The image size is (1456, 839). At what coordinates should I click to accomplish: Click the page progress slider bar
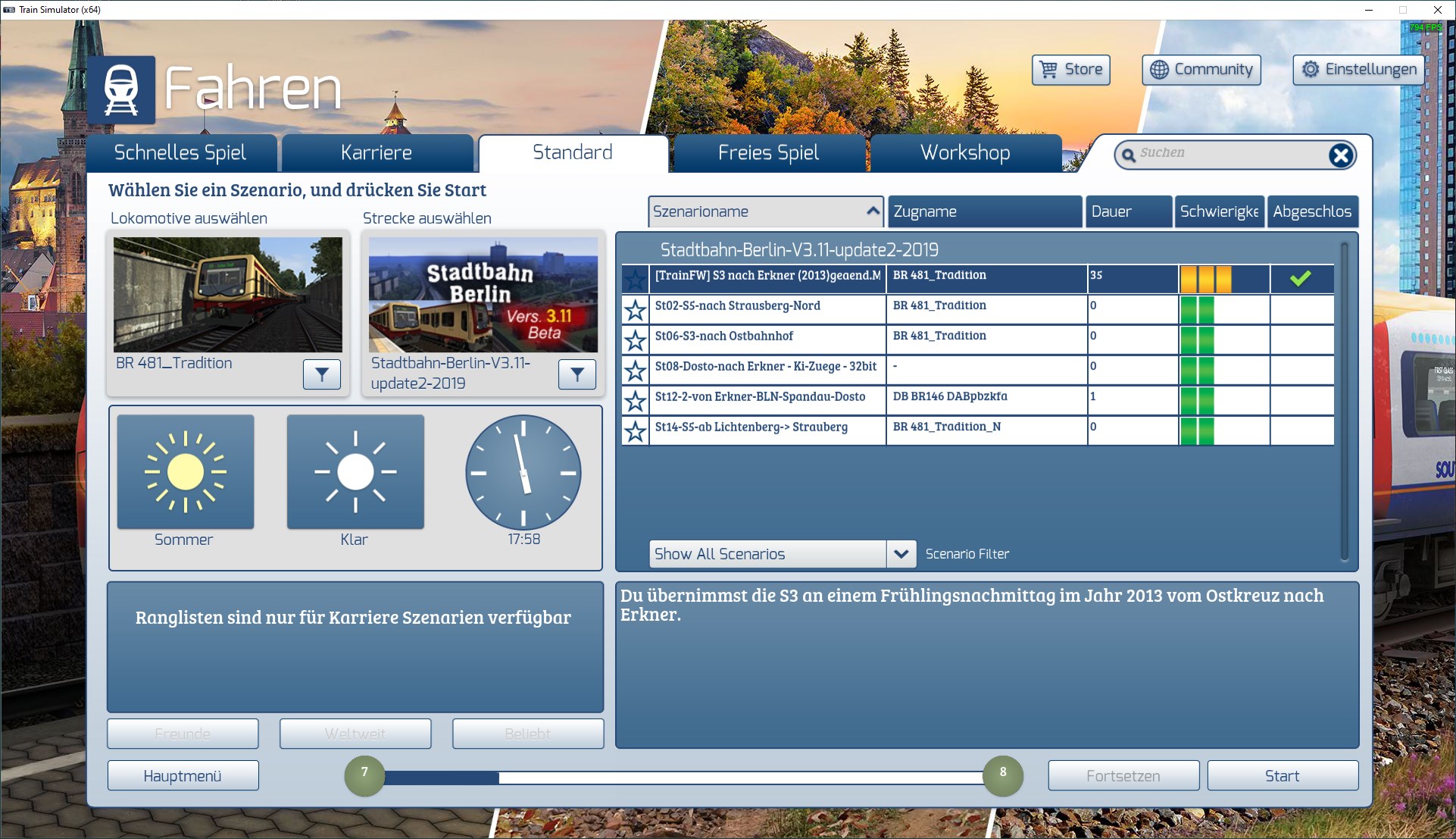[x=682, y=778]
